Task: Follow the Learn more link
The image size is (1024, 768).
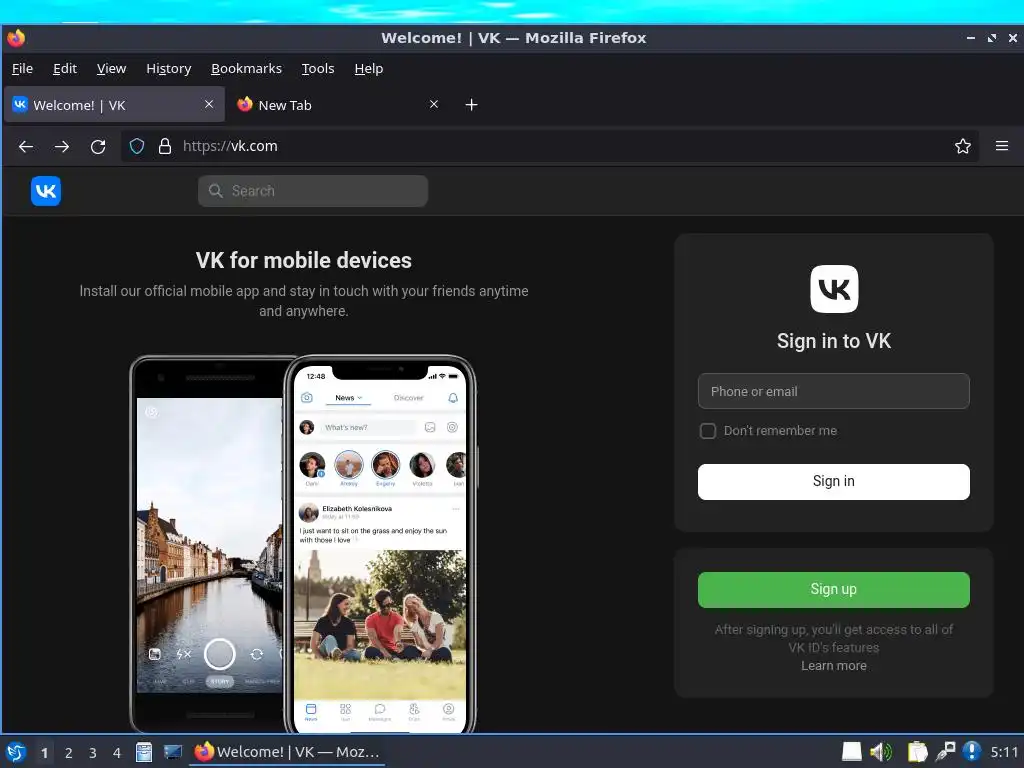Action: (x=833, y=665)
